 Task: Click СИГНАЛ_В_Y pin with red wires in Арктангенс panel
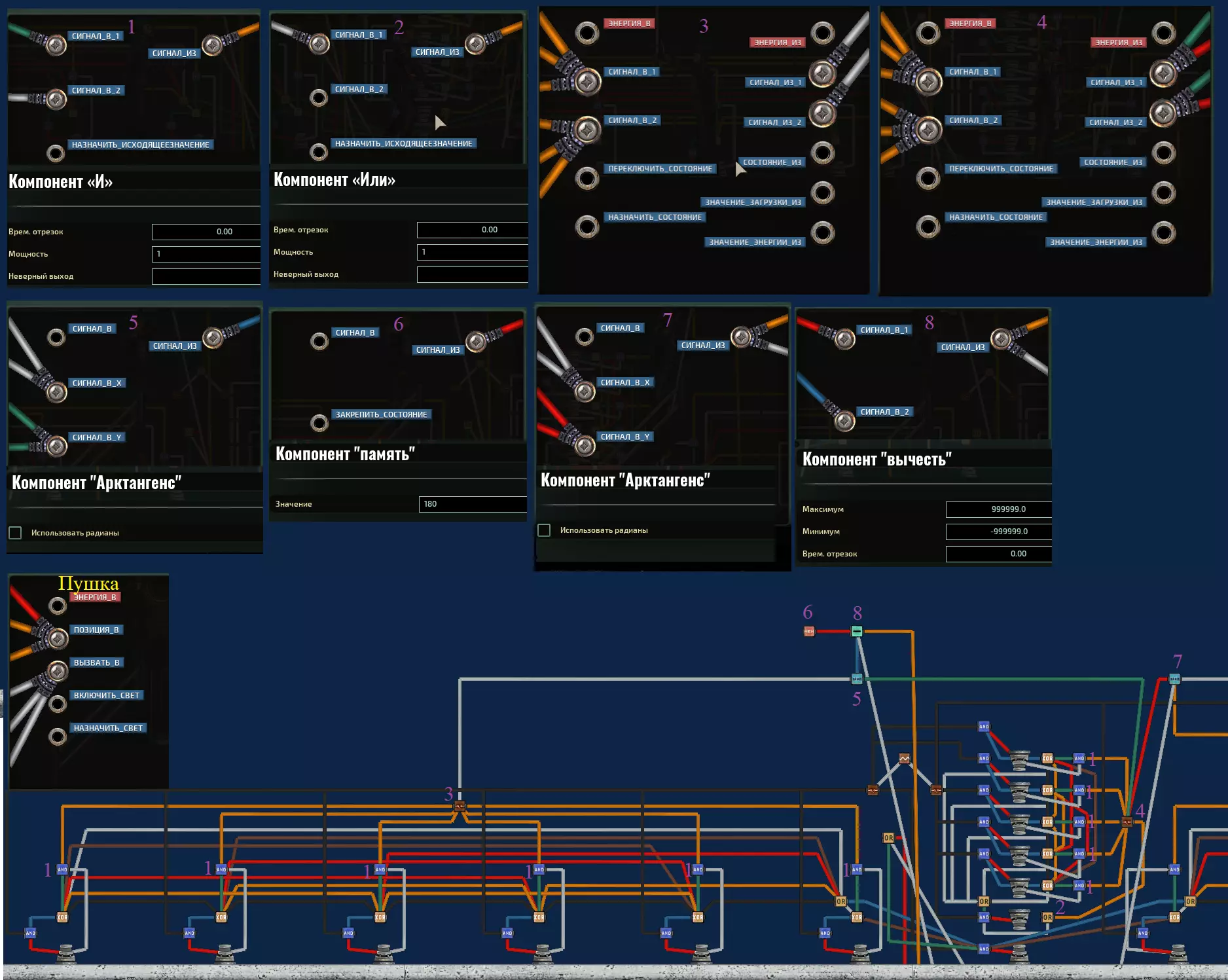click(585, 445)
